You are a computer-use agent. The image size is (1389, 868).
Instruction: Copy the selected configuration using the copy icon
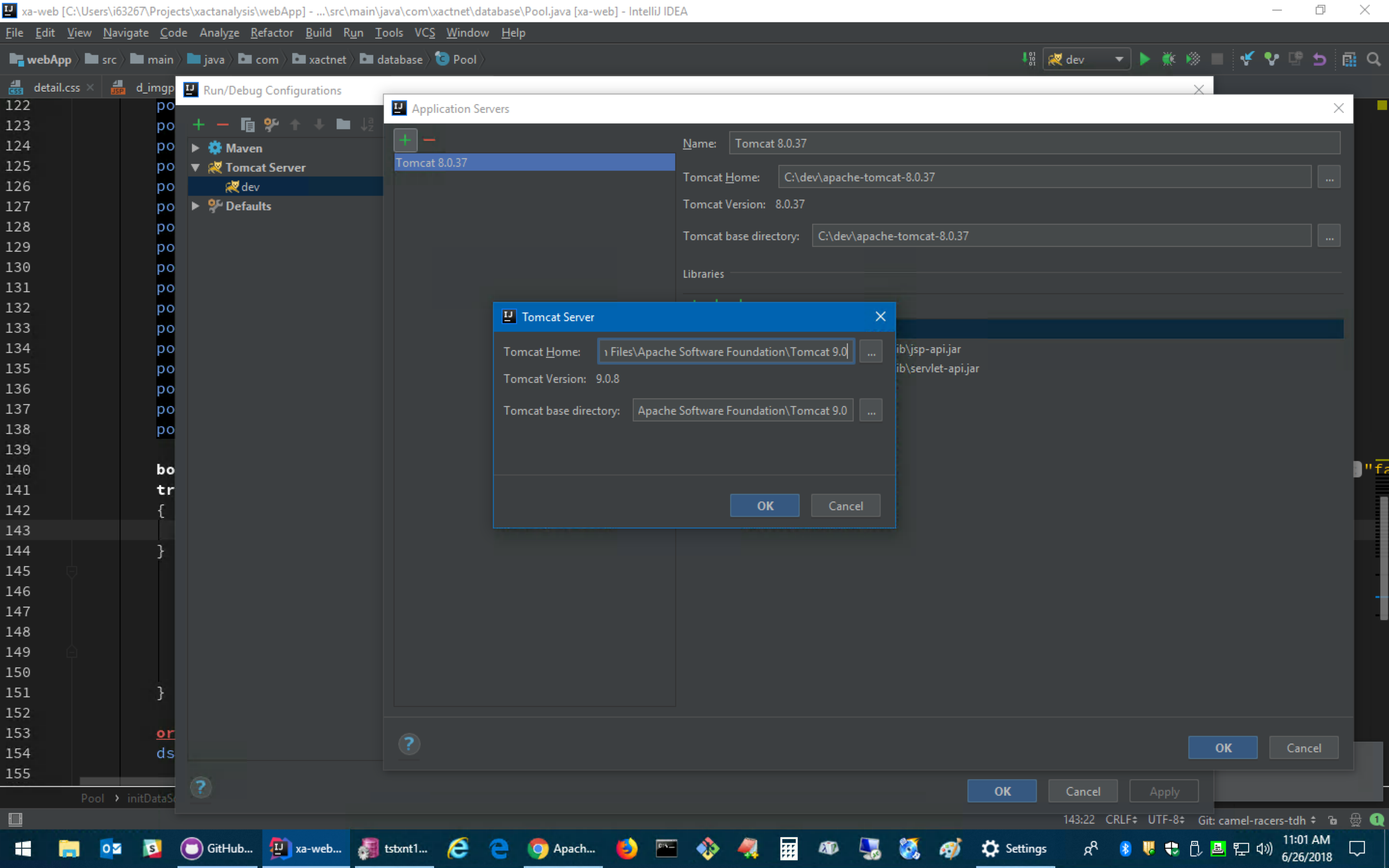tap(247, 124)
